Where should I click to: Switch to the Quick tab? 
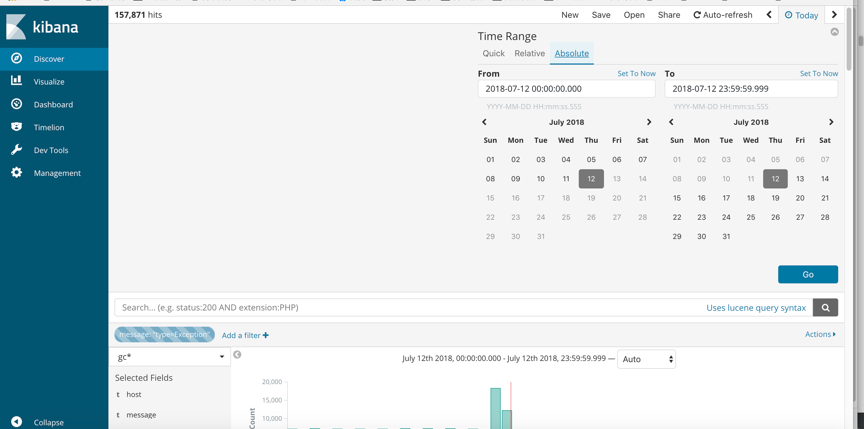click(x=494, y=53)
